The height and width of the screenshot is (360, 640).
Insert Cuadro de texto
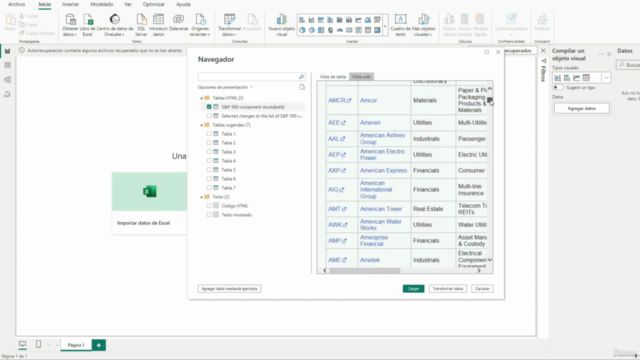pyautogui.click(x=400, y=24)
